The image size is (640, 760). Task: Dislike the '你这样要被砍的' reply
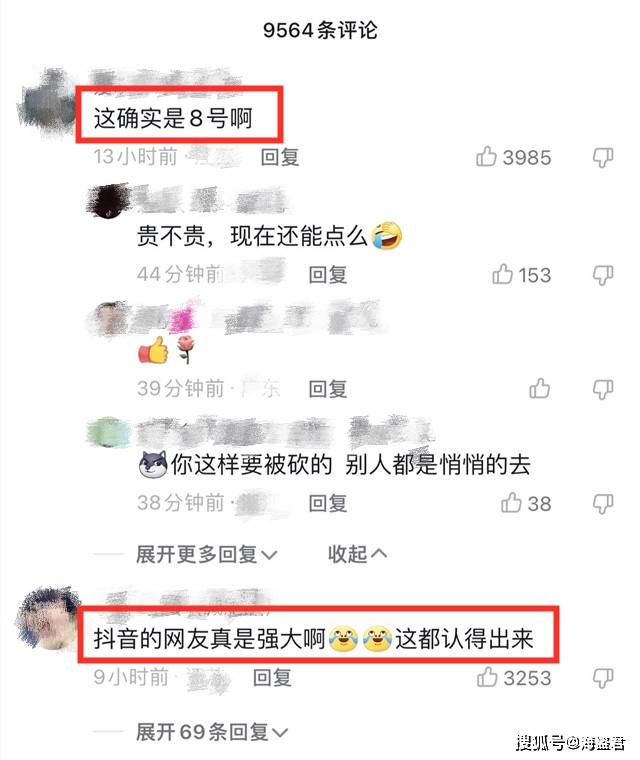pos(603,504)
